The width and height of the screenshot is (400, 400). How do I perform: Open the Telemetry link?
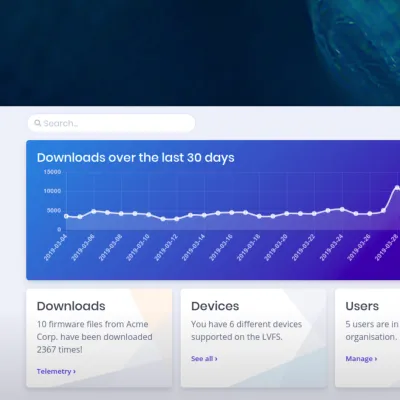56,371
